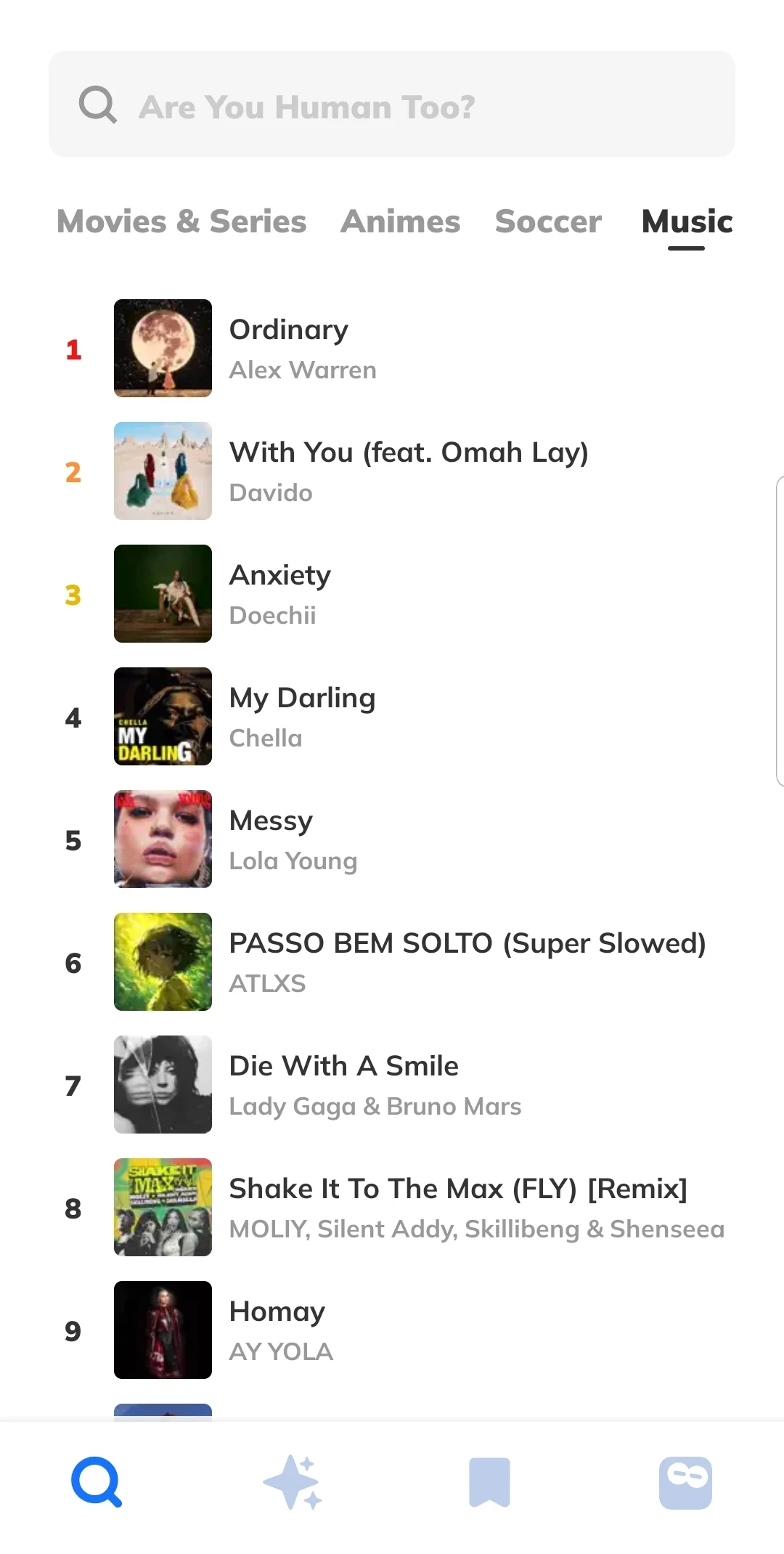Open the Homay song by AY YOLA
This screenshot has width=784, height=1554.
click(277, 1311)
